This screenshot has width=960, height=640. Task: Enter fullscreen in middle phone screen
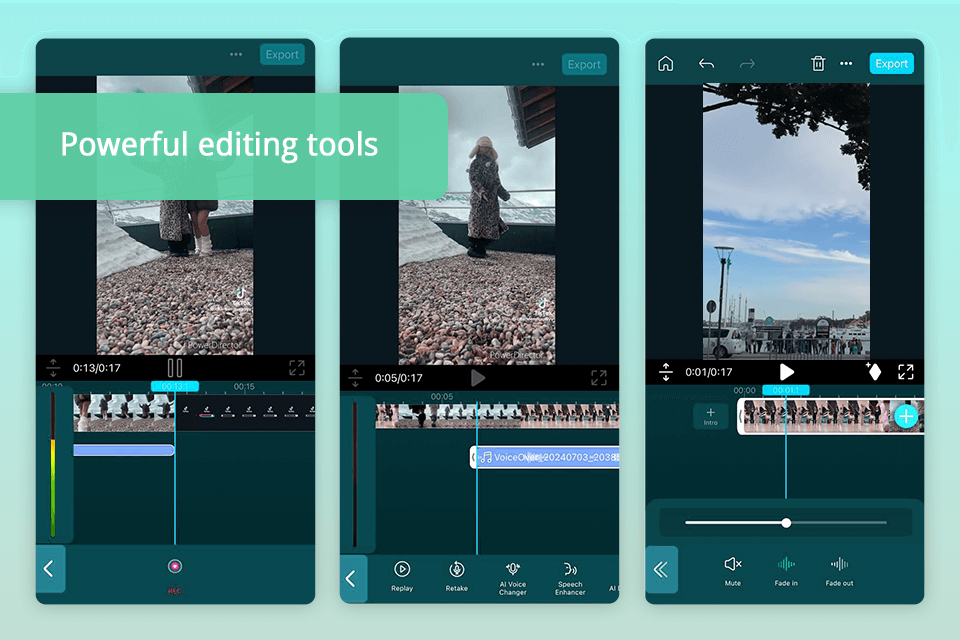coord(599,378)
